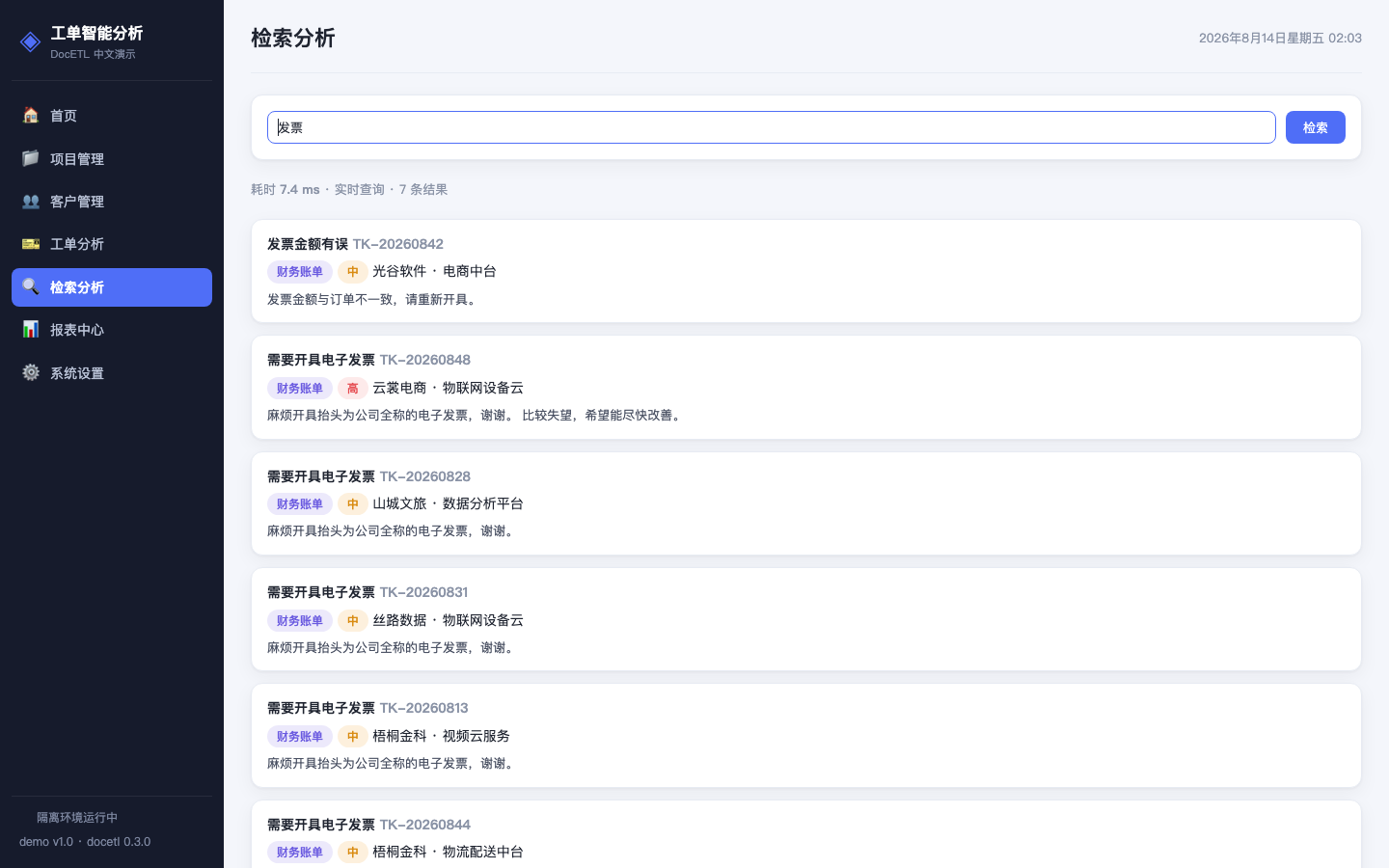Click the magnifier icon beside 检索分析
The height and width of the screenshot is (868, 1389).
pyautogui.click(x=31, y=287)
